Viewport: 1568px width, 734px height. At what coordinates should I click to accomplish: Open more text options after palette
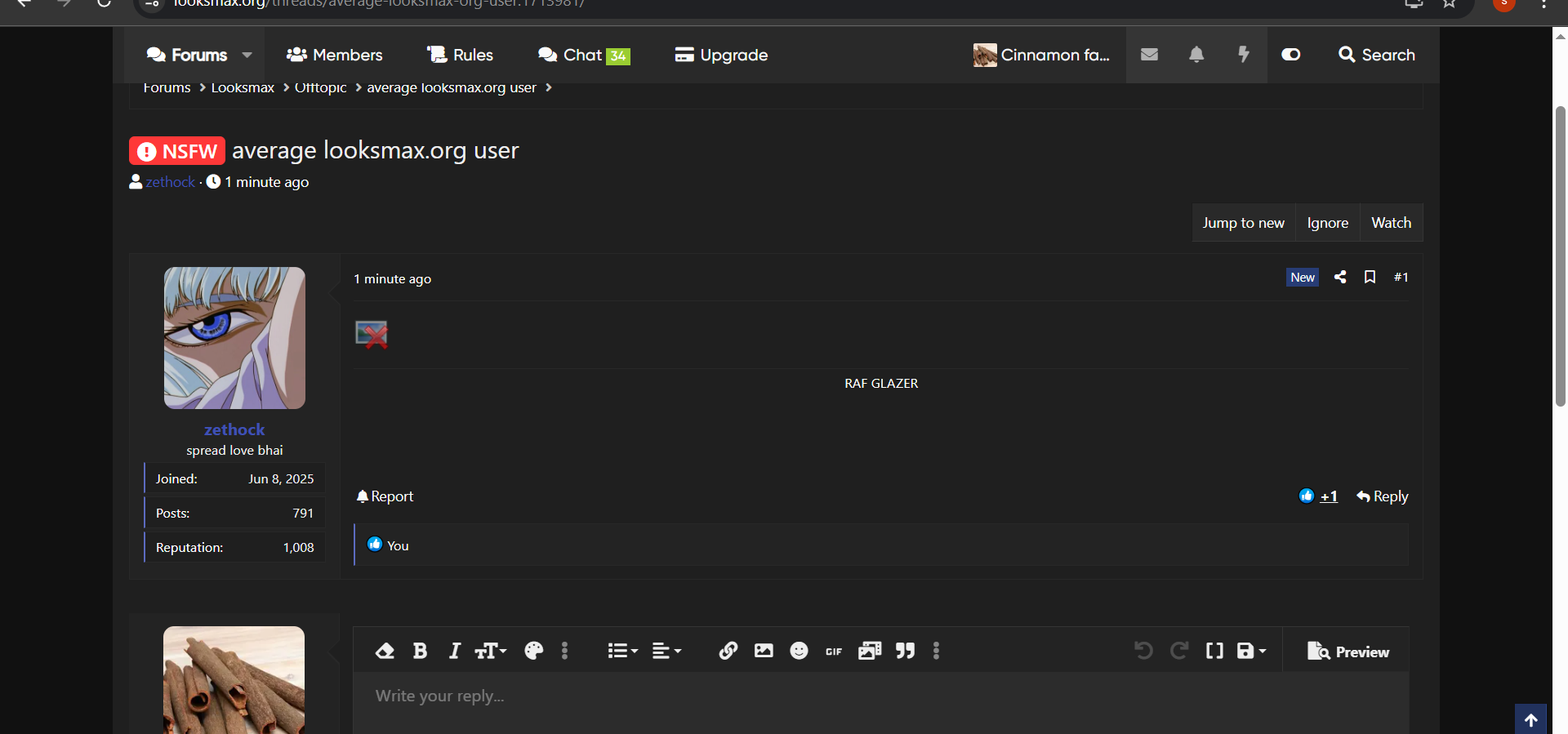click(564, 651)
